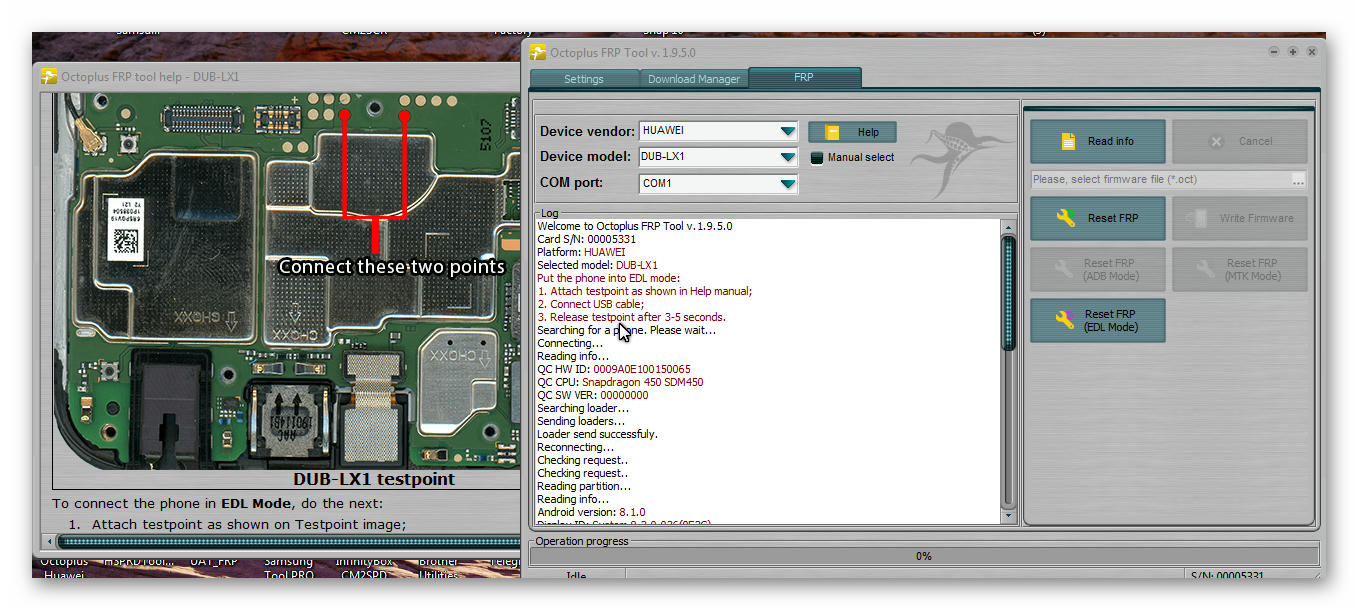Minimize the Octoplus FRP Tool window
Image resolution: width=1358 pixels, height=610 pixels.
(1275, 52)
